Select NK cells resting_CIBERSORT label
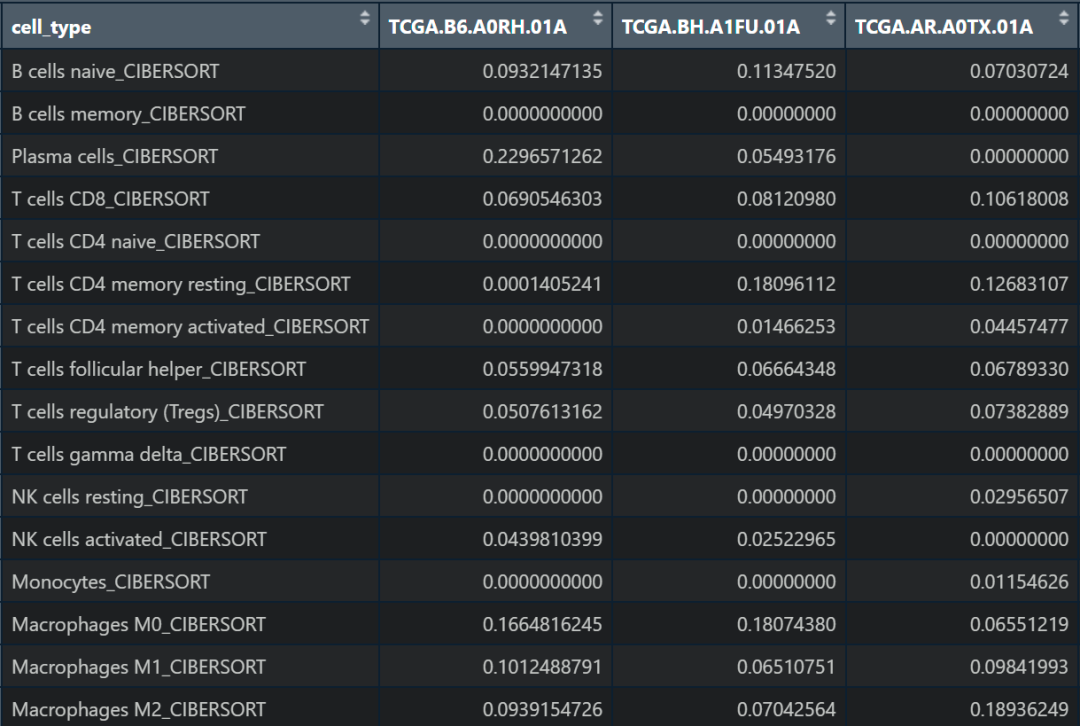The image size is (1080, 726). [x=129, y=497]
